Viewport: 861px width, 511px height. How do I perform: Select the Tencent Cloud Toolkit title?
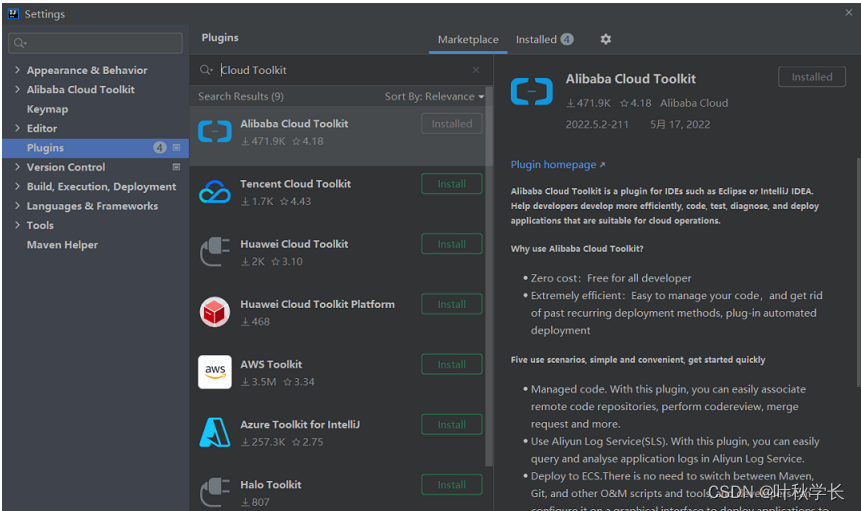pos(295,184)
